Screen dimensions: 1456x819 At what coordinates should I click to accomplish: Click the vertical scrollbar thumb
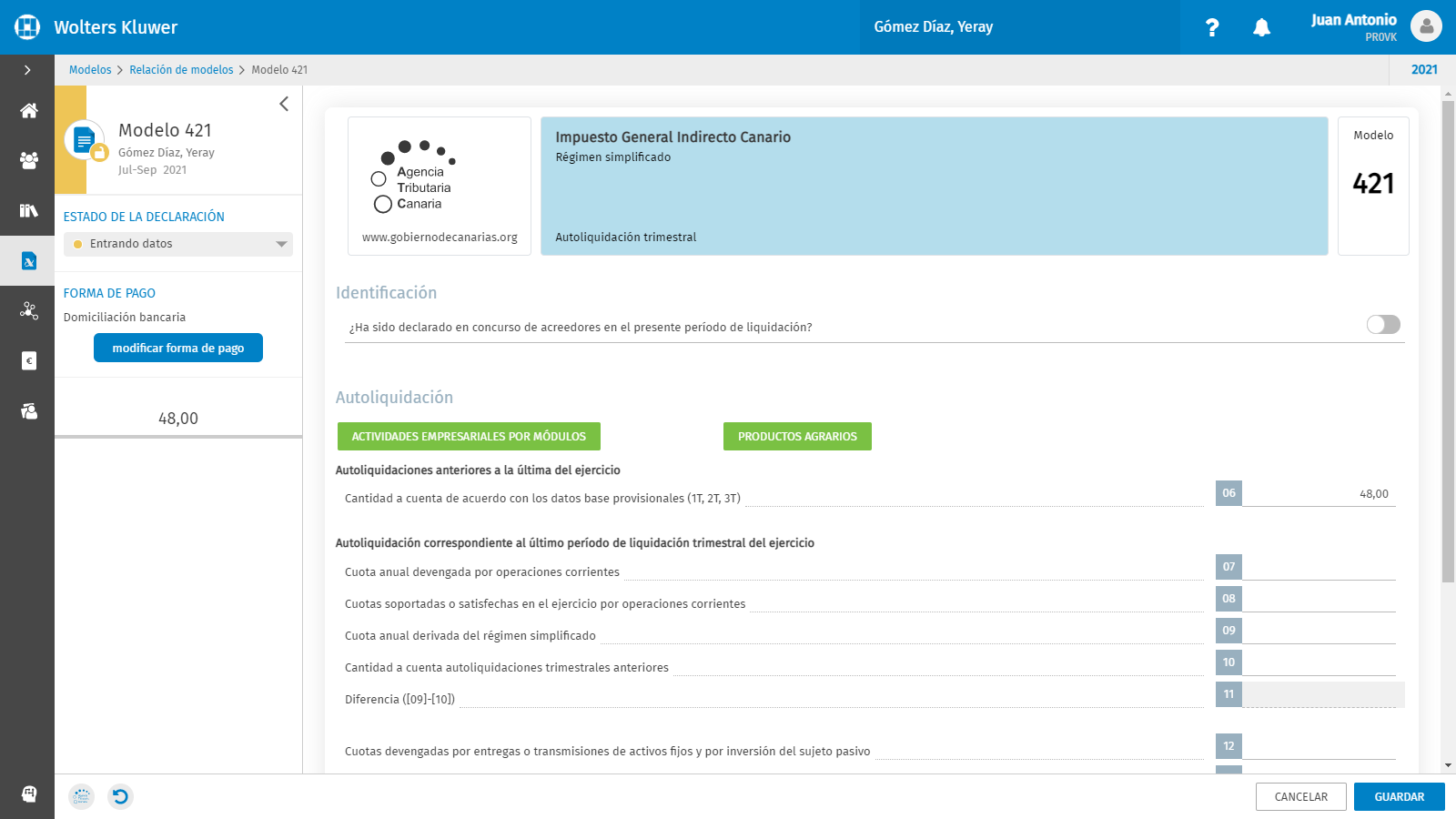[x=1448, y=341]
